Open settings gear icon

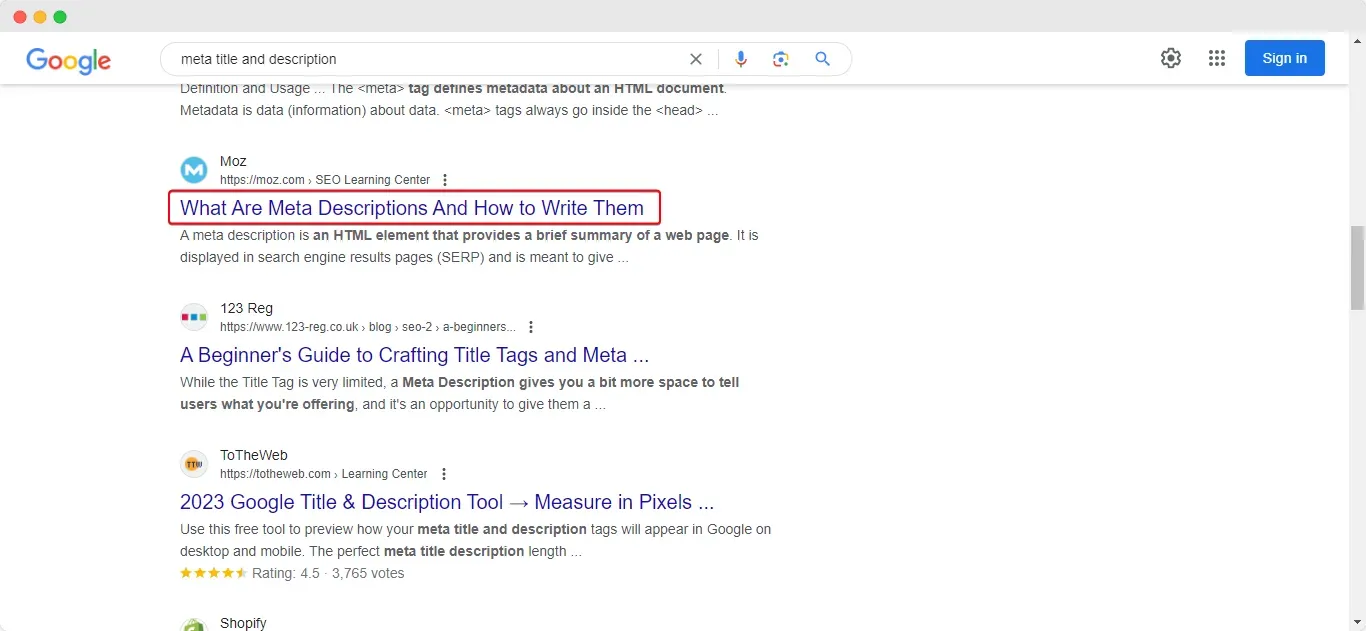1171,58
